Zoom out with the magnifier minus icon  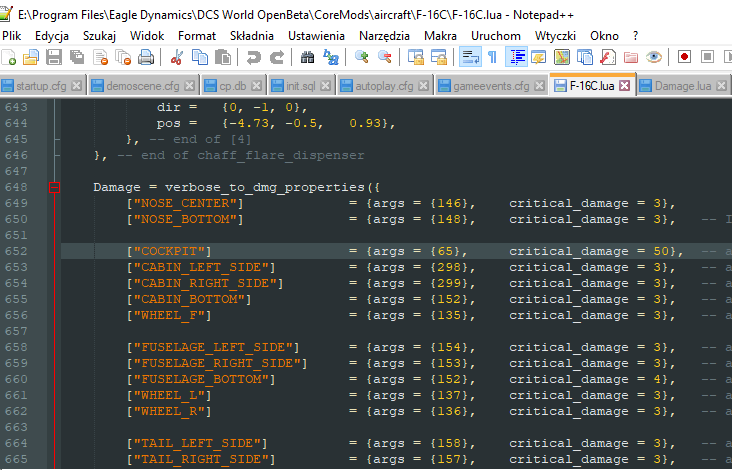(x=384, y=57)
